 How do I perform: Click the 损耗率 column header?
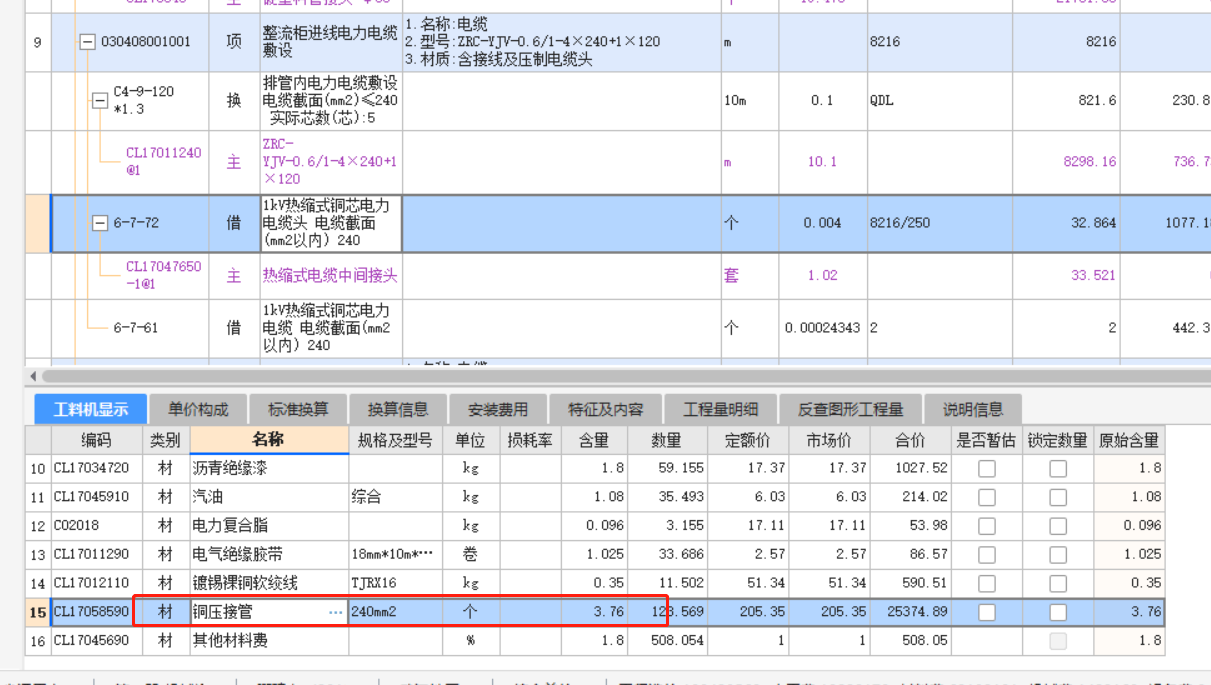point(530,440)
